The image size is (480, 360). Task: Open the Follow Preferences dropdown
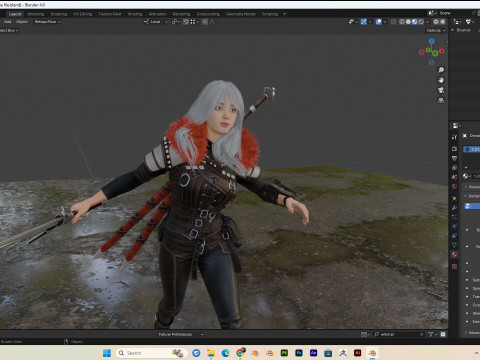click(x=180, y=334)
